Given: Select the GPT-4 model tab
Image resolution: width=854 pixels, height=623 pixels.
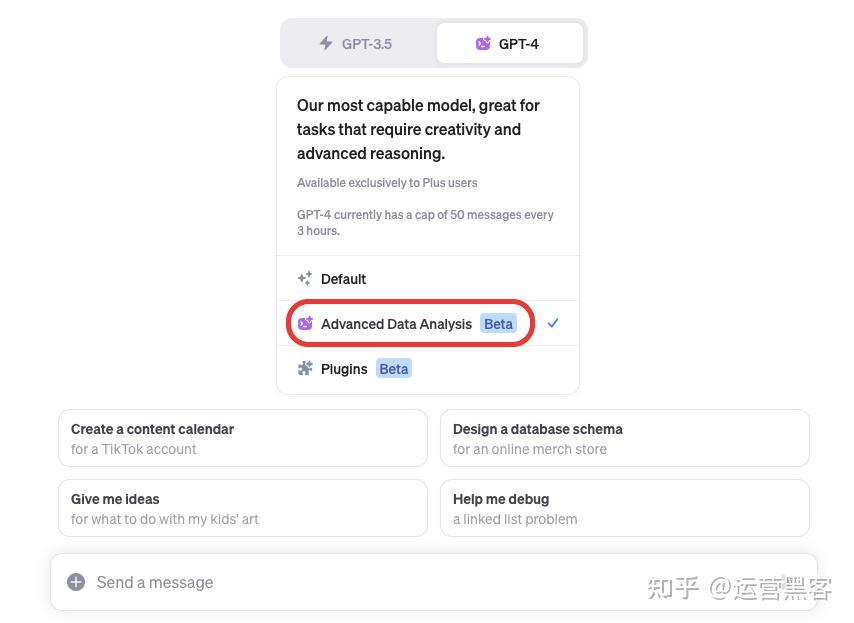Looking at the screenshot, I should [510, 43].
